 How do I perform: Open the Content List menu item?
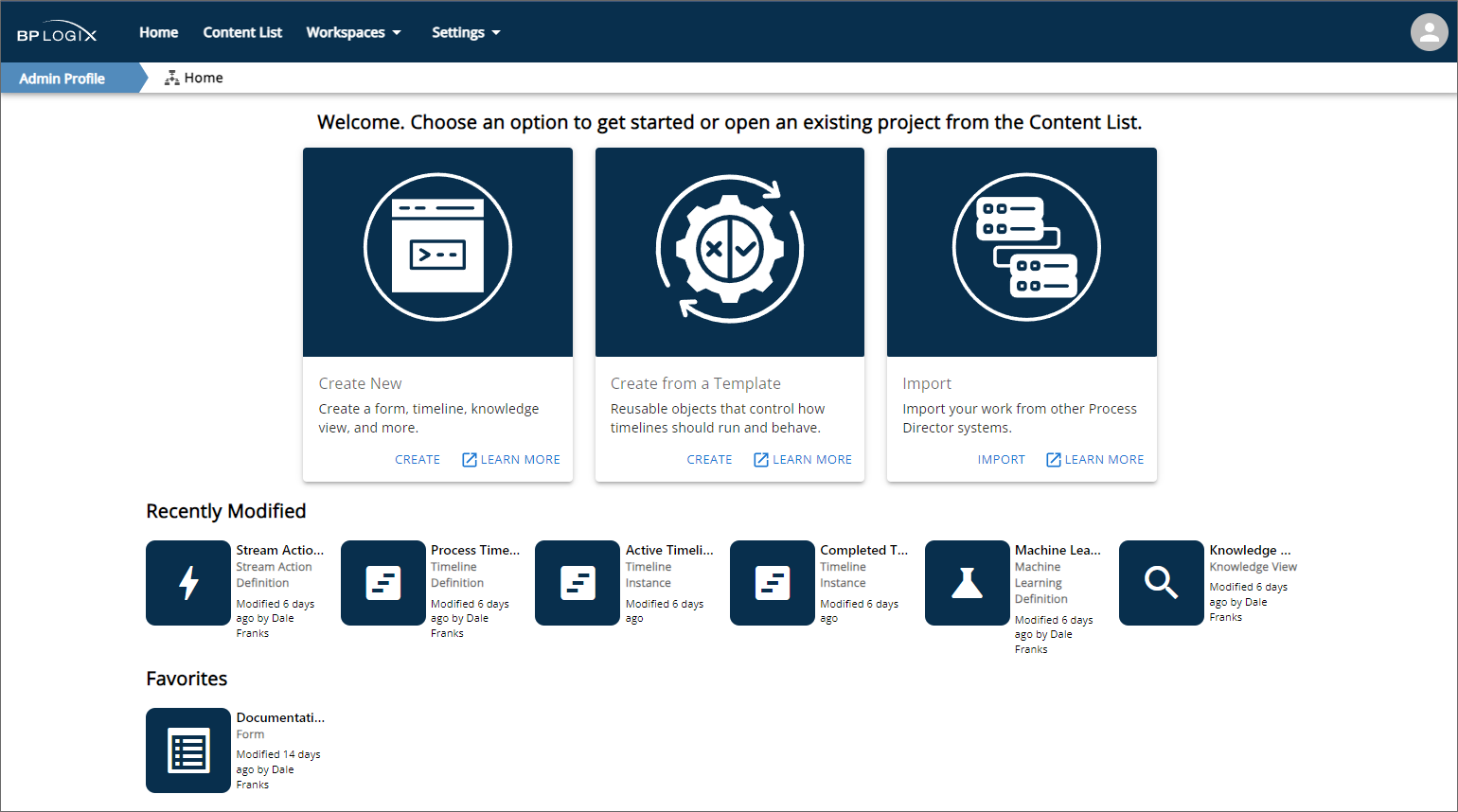point(242,32)
